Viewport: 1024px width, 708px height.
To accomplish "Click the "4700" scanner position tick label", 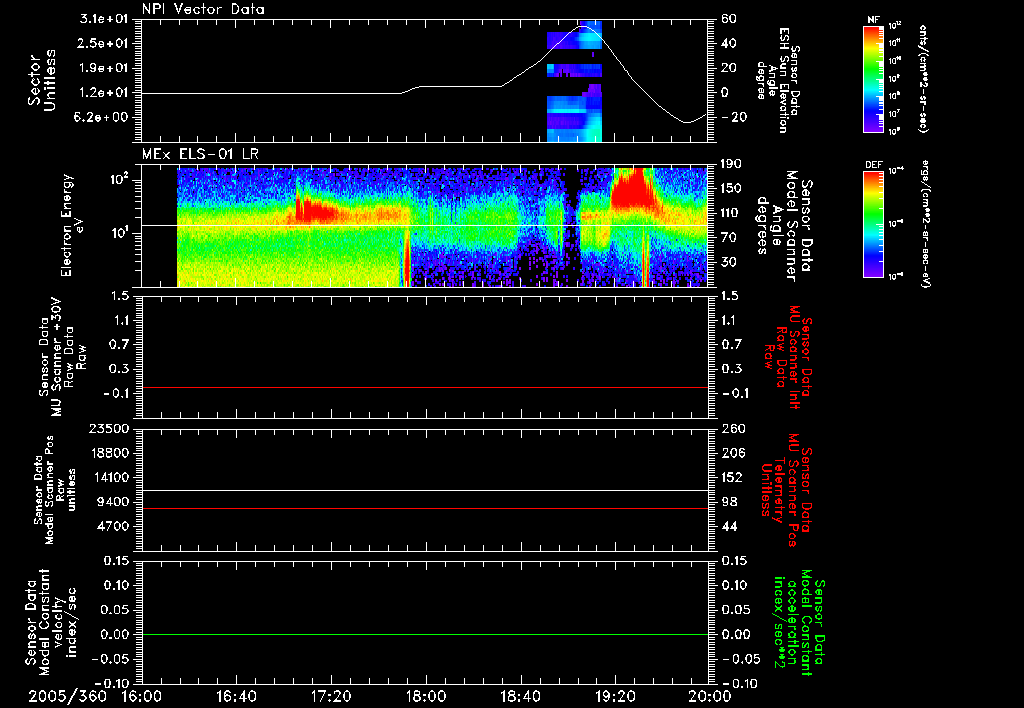I will [x=114, y=526].
